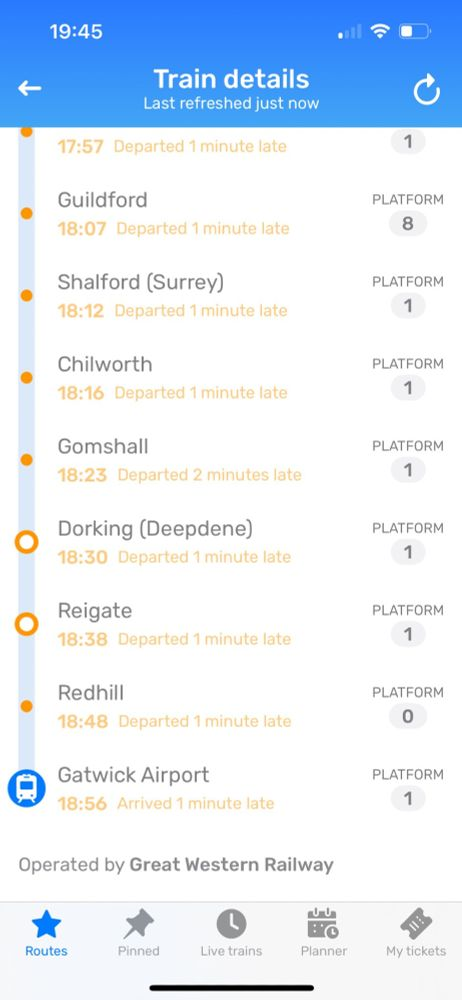Image resolution: width=462 pixels, height=1000 pixels.
Task: Tap the Wi-Fi status icon
Action: point(380,31)
